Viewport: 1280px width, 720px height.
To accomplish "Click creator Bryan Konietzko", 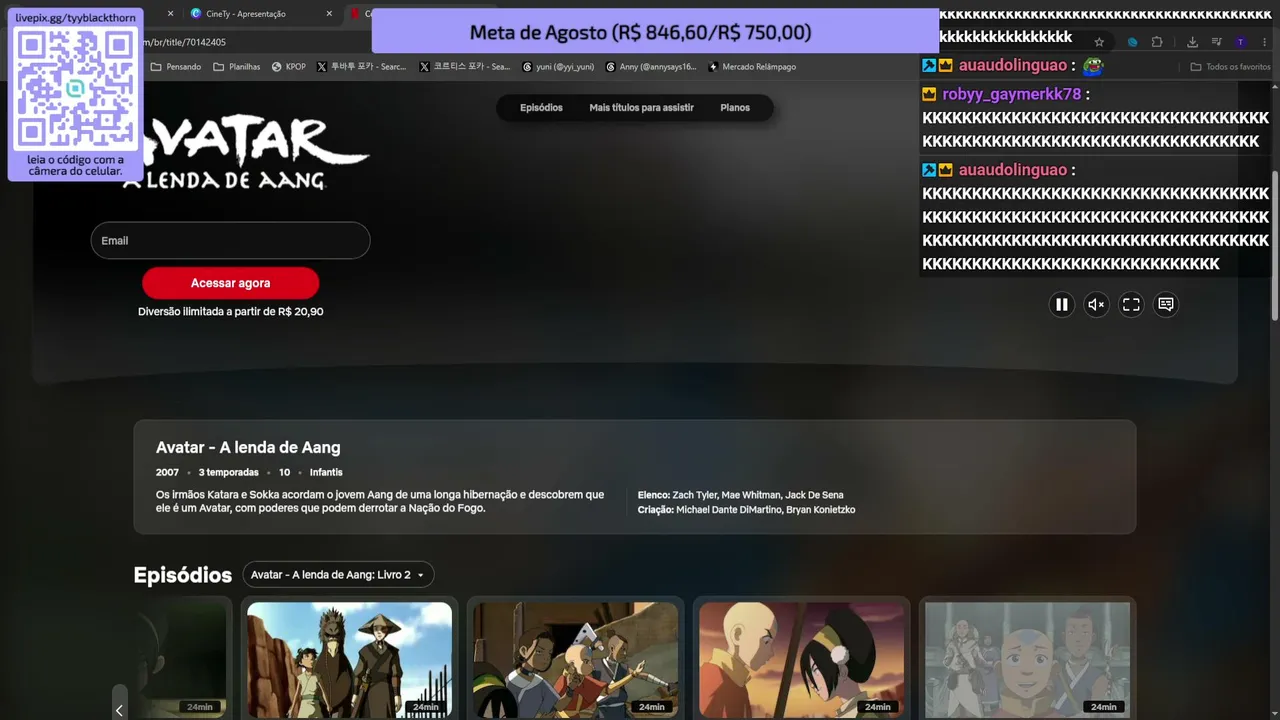I will tap(819, 510).
